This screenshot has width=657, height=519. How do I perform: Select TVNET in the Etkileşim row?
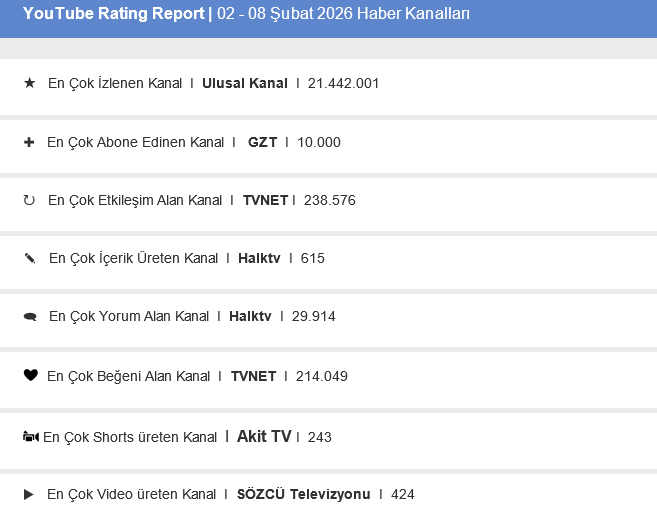tap(265, 200)
